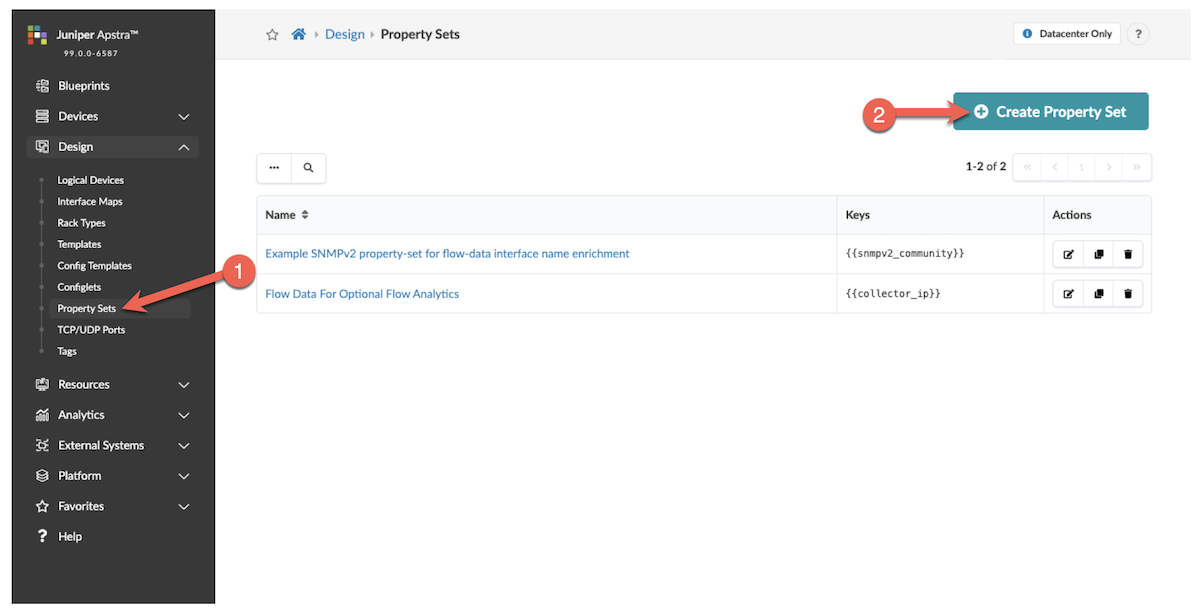Open help via top-right question button
The width and height of the screenshot is (1200, 612).
1138,34
